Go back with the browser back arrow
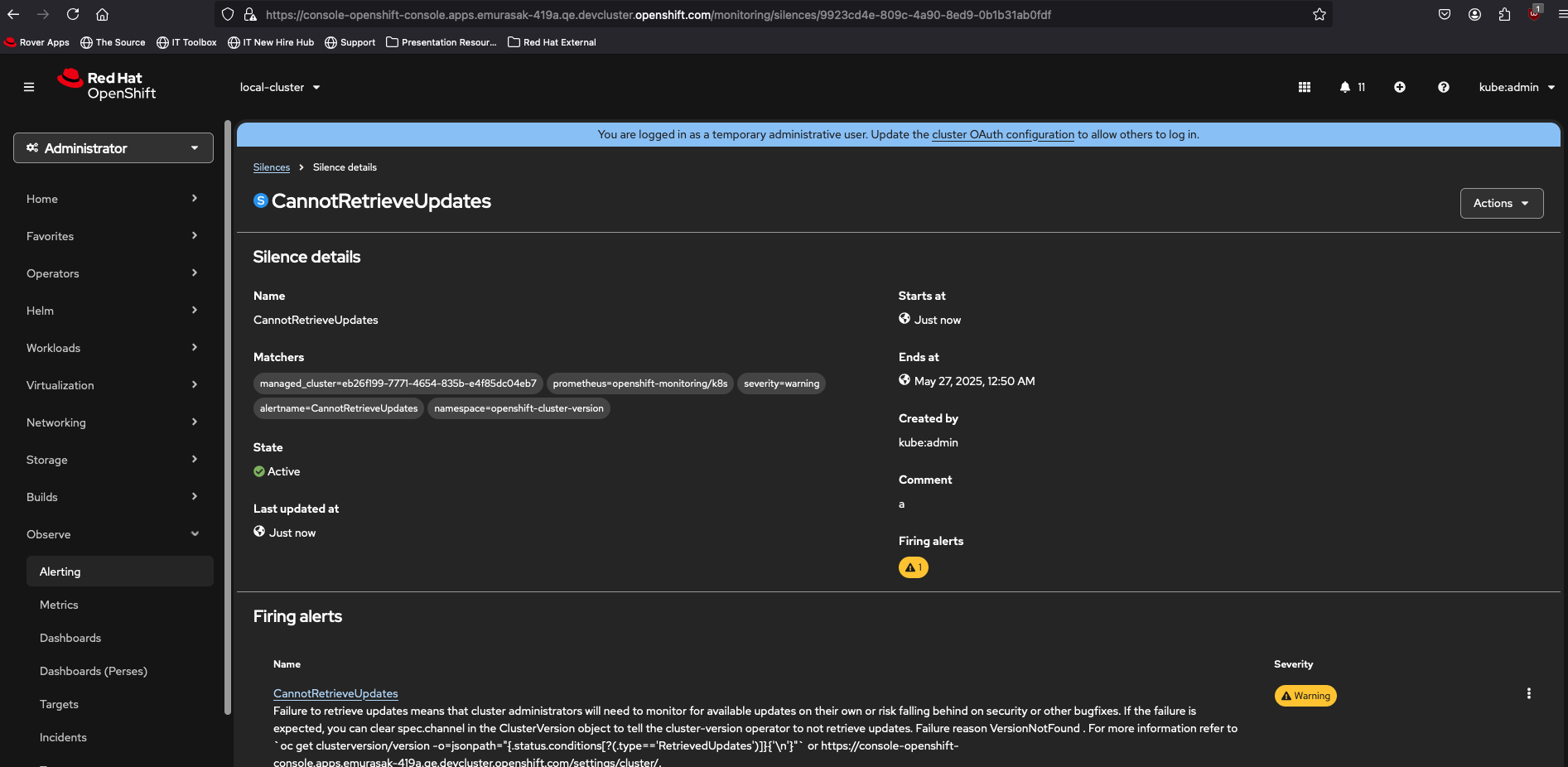 [x=13, y=14]
